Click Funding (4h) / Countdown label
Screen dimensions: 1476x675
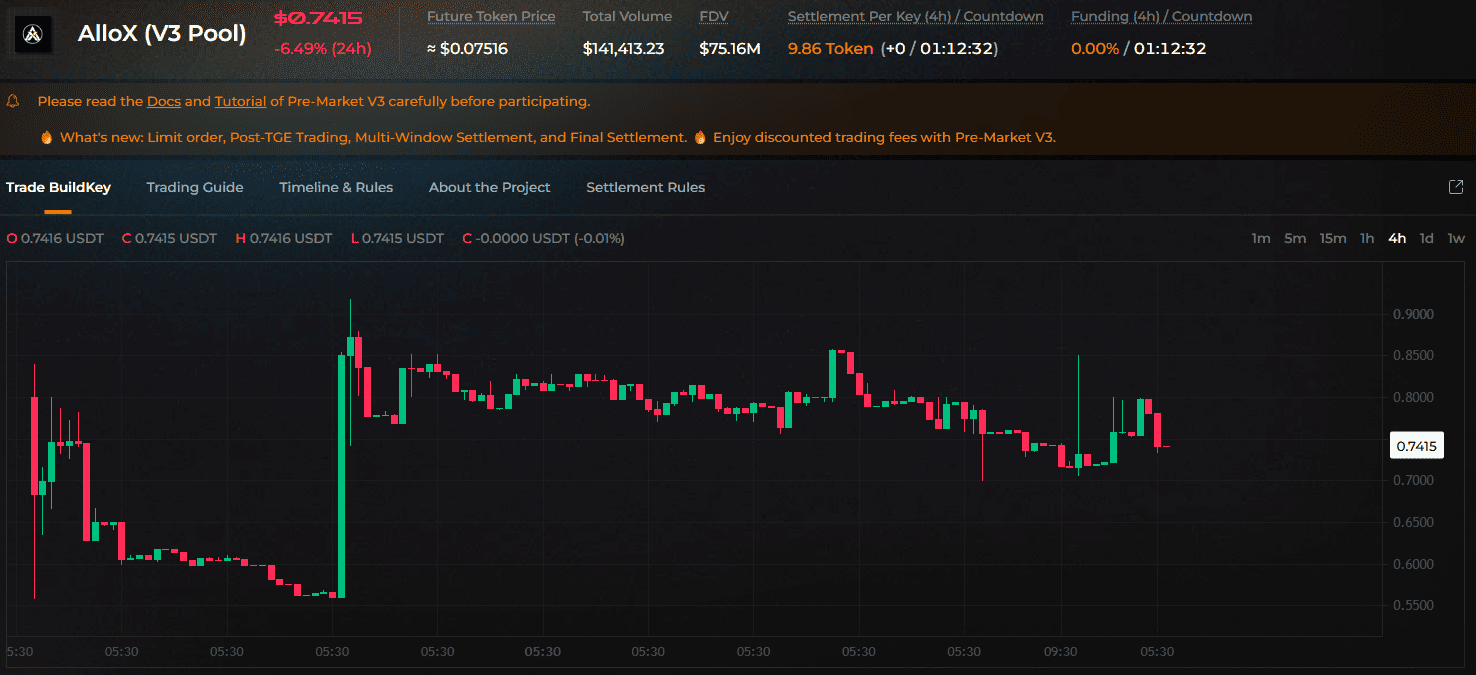tap(1161, 16)
